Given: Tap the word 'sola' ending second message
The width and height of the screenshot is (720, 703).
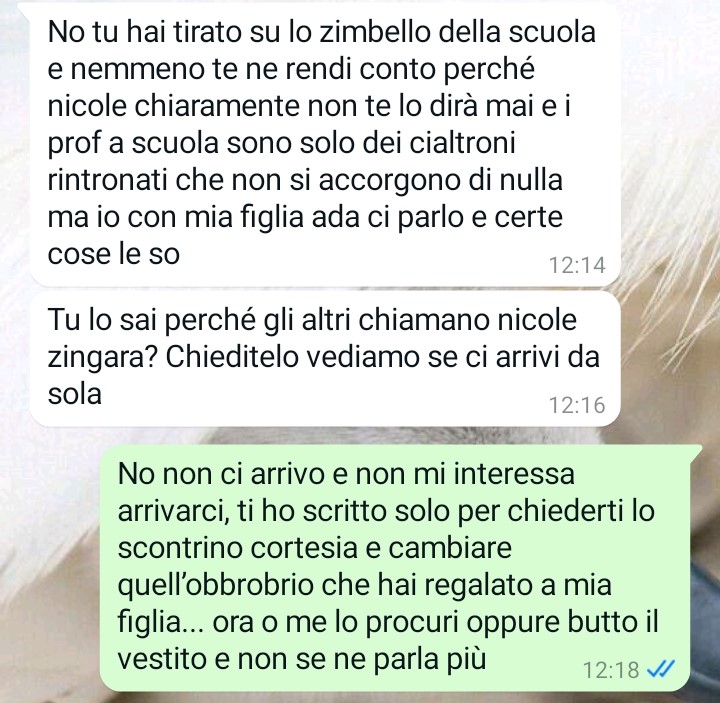Looking at the screenshot, I should coord(74,394).
